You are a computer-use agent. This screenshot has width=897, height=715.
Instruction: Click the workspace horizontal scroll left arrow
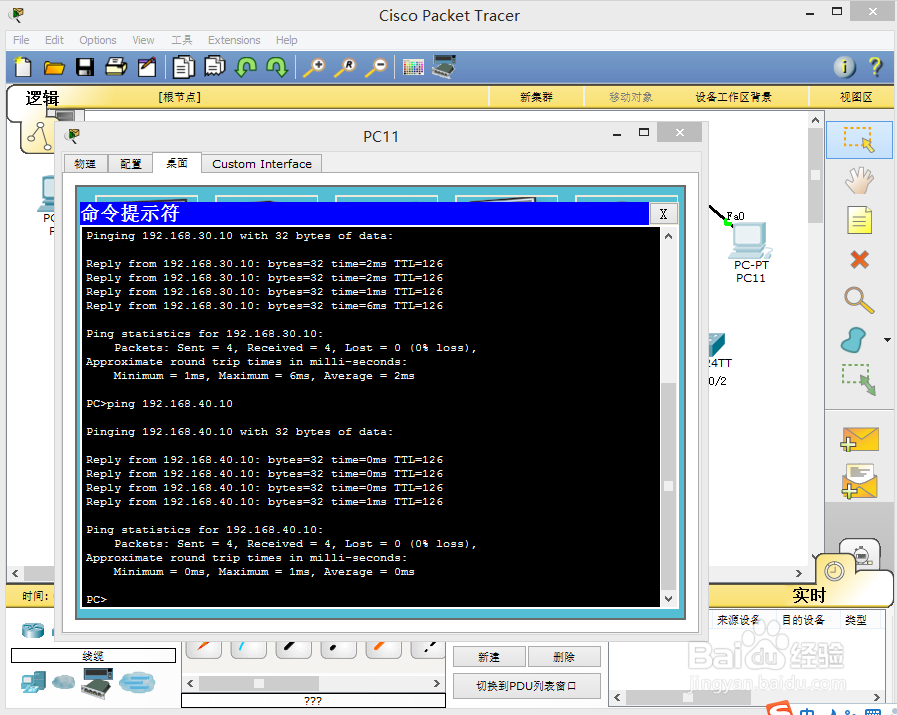[15, 573]
